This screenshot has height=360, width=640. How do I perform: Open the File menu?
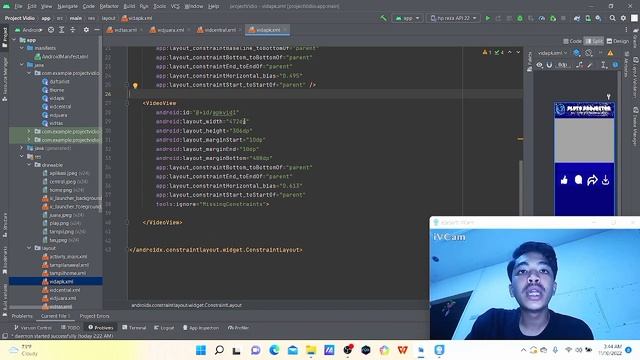19,6
